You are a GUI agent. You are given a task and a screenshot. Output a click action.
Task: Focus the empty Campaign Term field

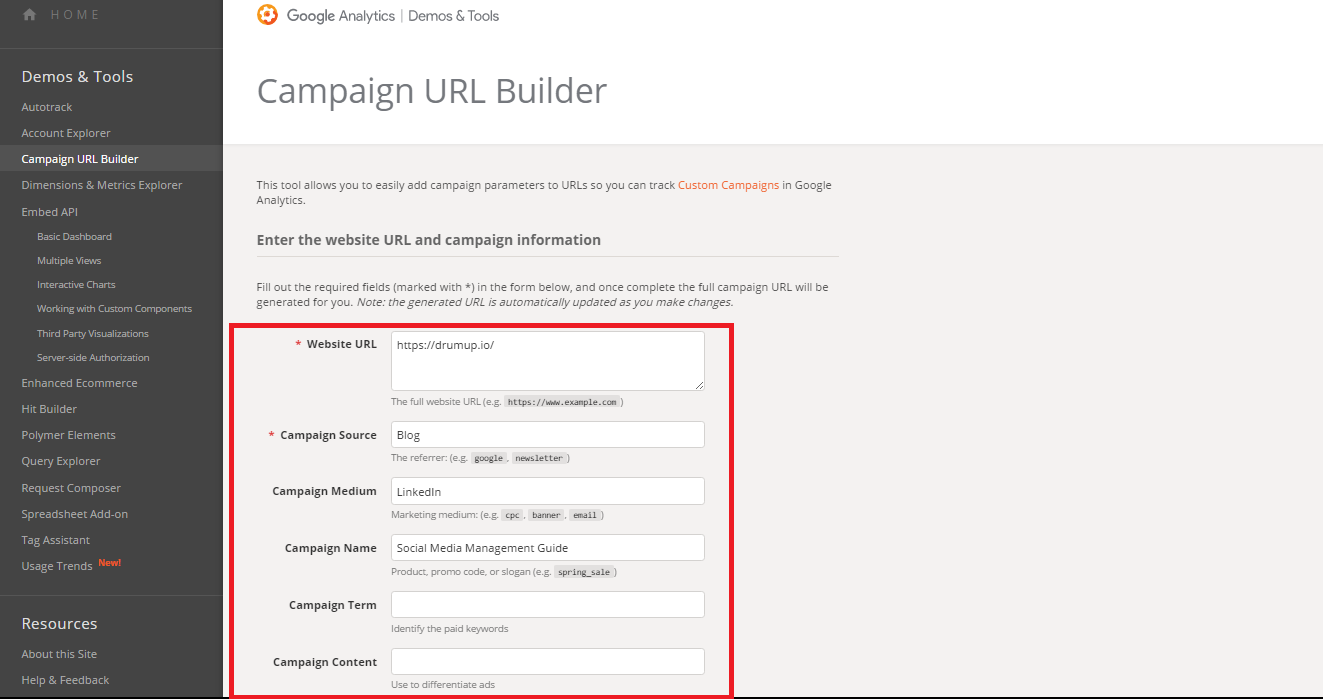(548, 605)
